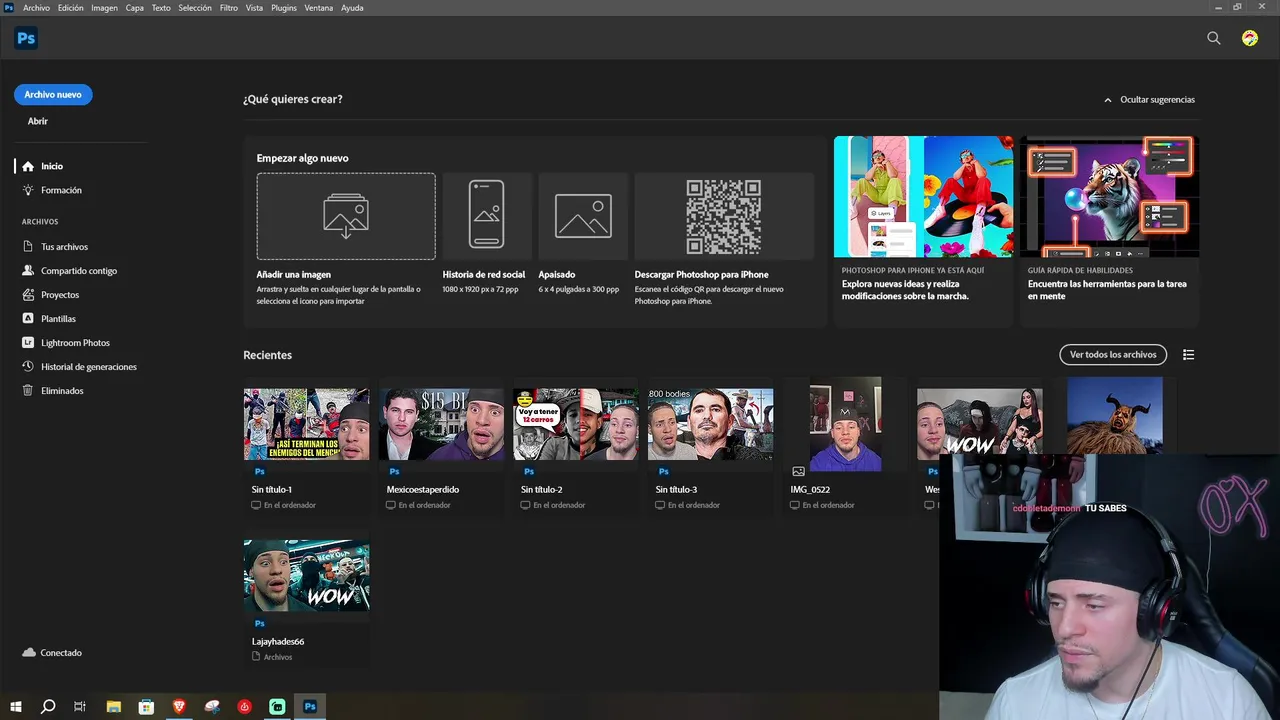Switch recents to list view icon
The height and width of the screenshot is (720, 1280).
1188,355
